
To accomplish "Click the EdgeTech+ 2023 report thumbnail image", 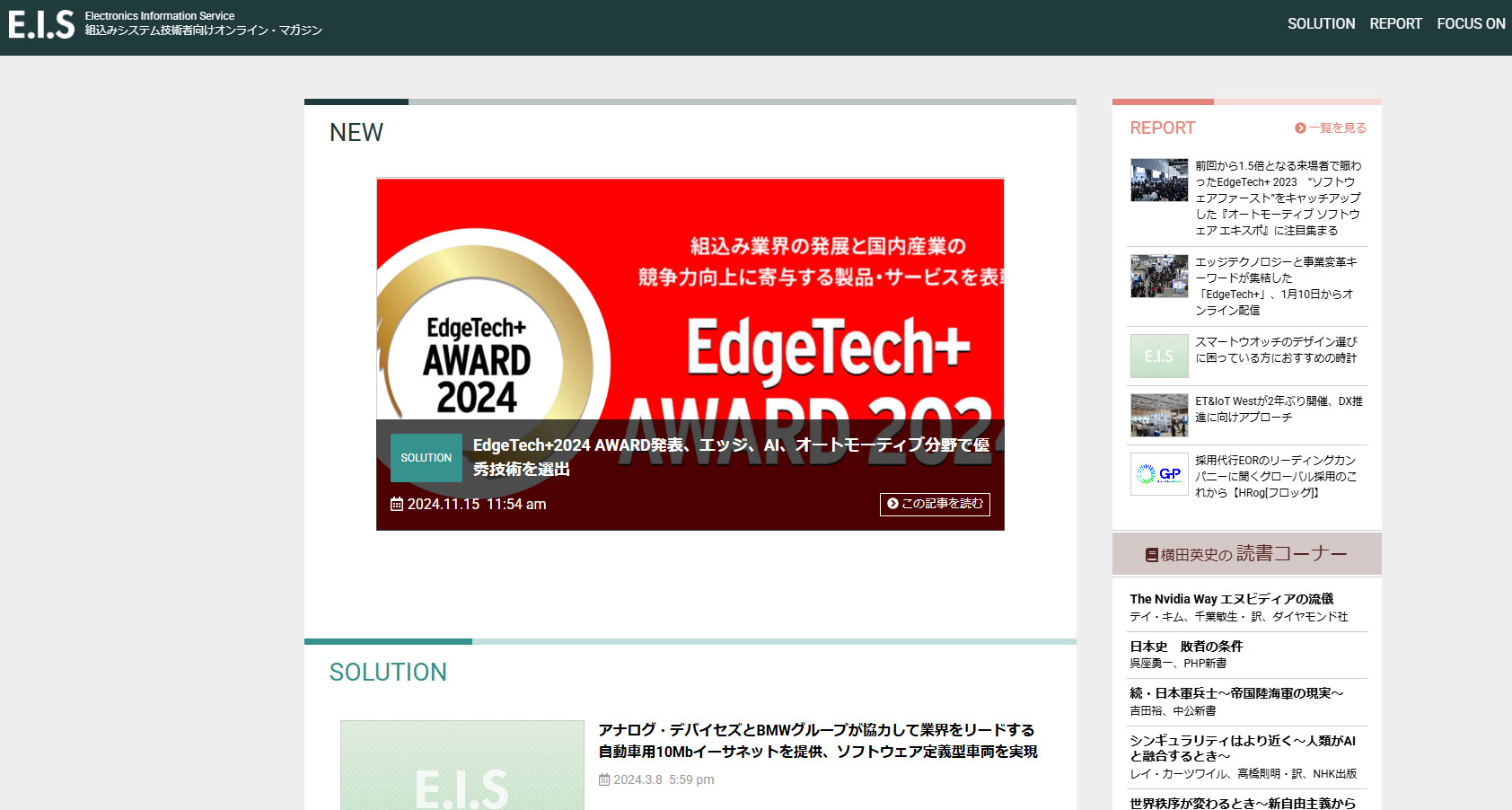I will [1158, 180].
